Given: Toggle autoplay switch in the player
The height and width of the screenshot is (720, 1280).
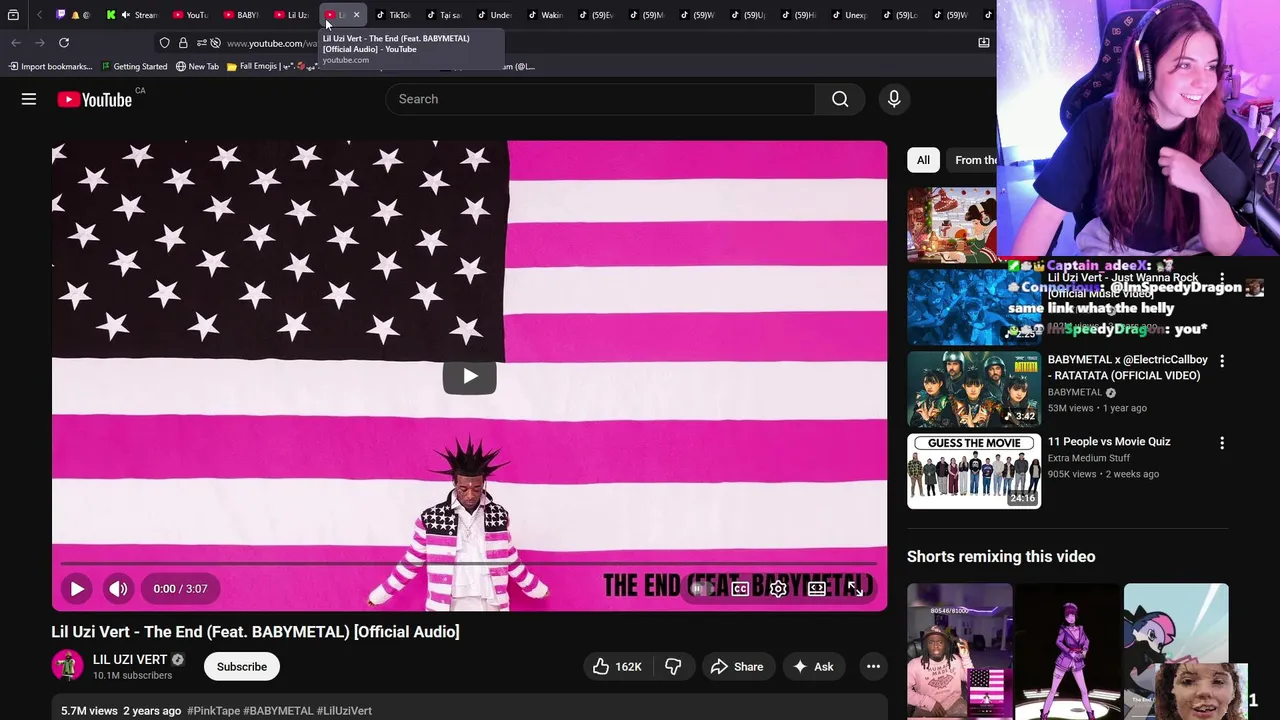Looking at the screenshot, I should [700, 589].
